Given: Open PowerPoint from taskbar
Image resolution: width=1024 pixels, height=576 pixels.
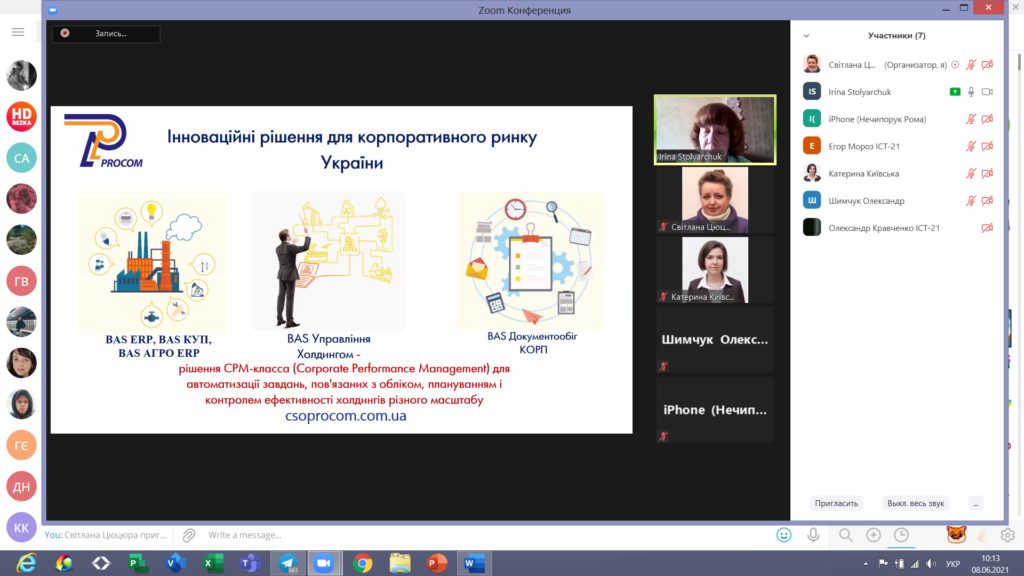Looking at the screenshot, I should click(x=437, y=563).
